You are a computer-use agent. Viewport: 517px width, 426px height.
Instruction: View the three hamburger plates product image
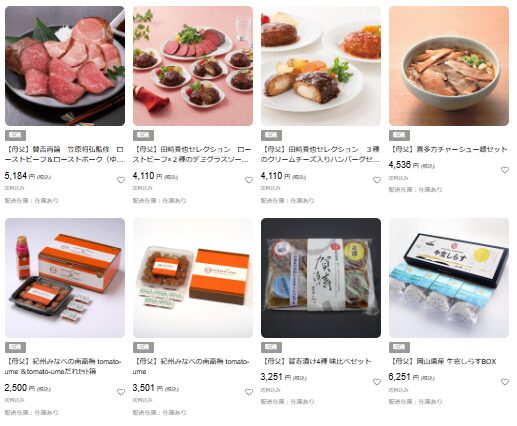[x=321, y=66]
